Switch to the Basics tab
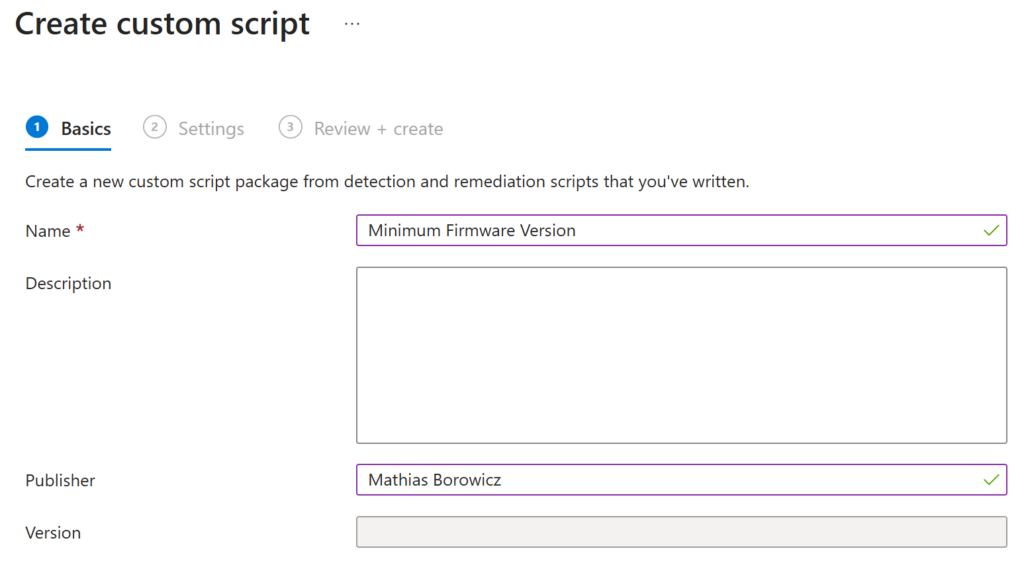 click(85, 129)
